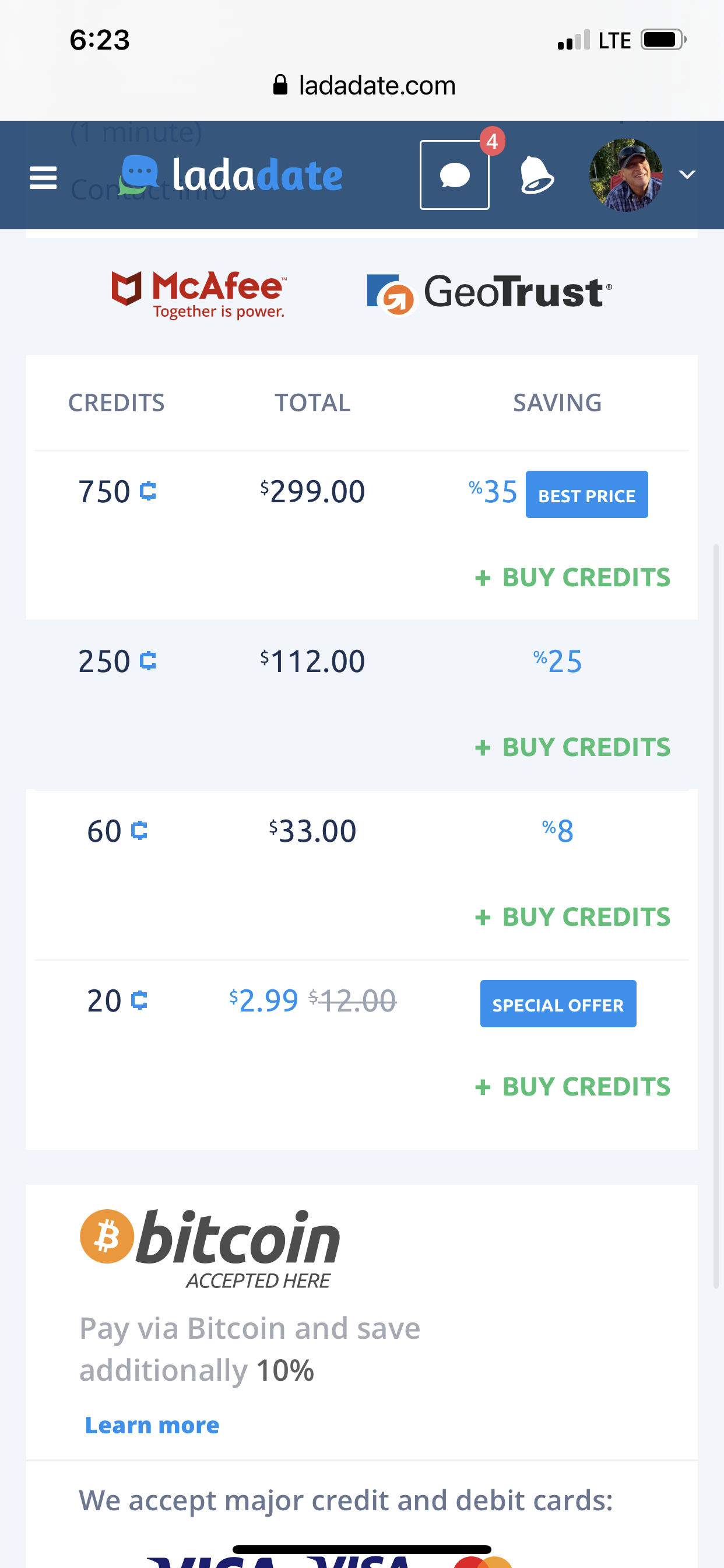Tap the ladadate logo
This screenshot has width=724, height=1568.
[x=231, y=176]
